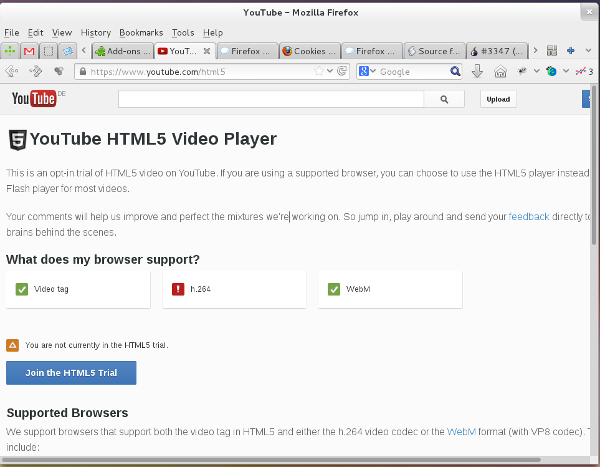Open the File menu
Viewport: 600px width, 467px height.
tap(11, 33)
